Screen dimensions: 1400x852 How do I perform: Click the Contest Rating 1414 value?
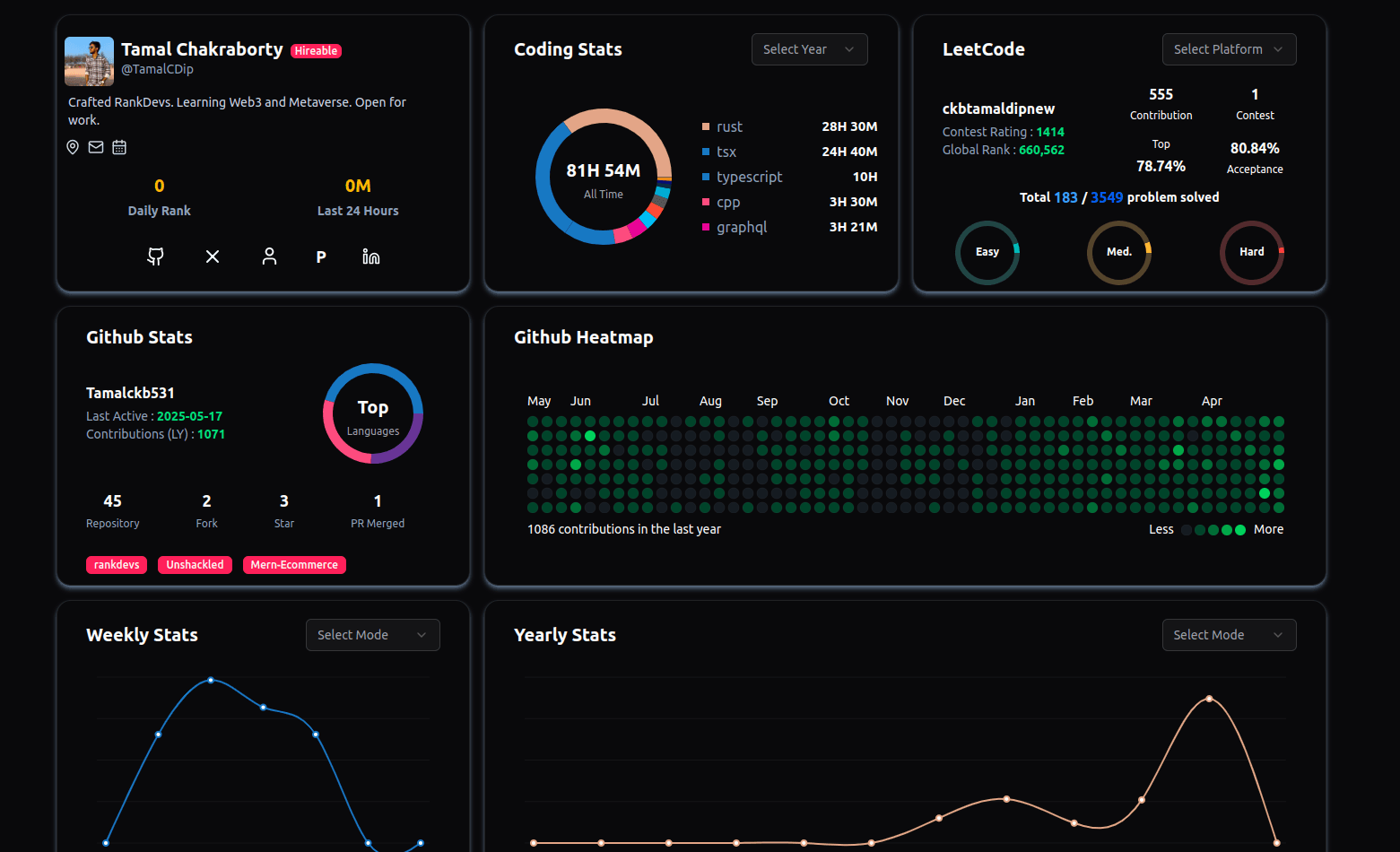coord(1050,132)
